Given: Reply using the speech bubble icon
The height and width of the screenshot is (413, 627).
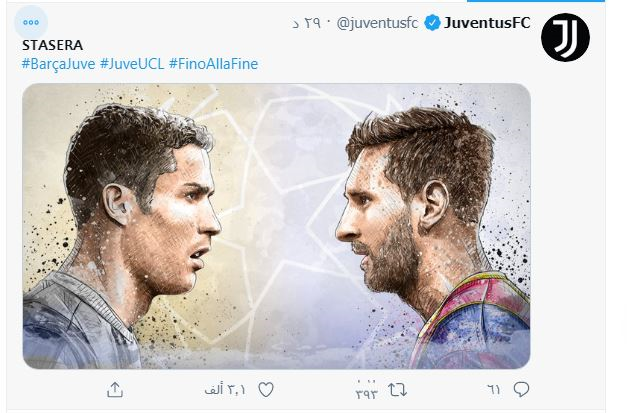Looking at the screenshot, I should (521, 389).
